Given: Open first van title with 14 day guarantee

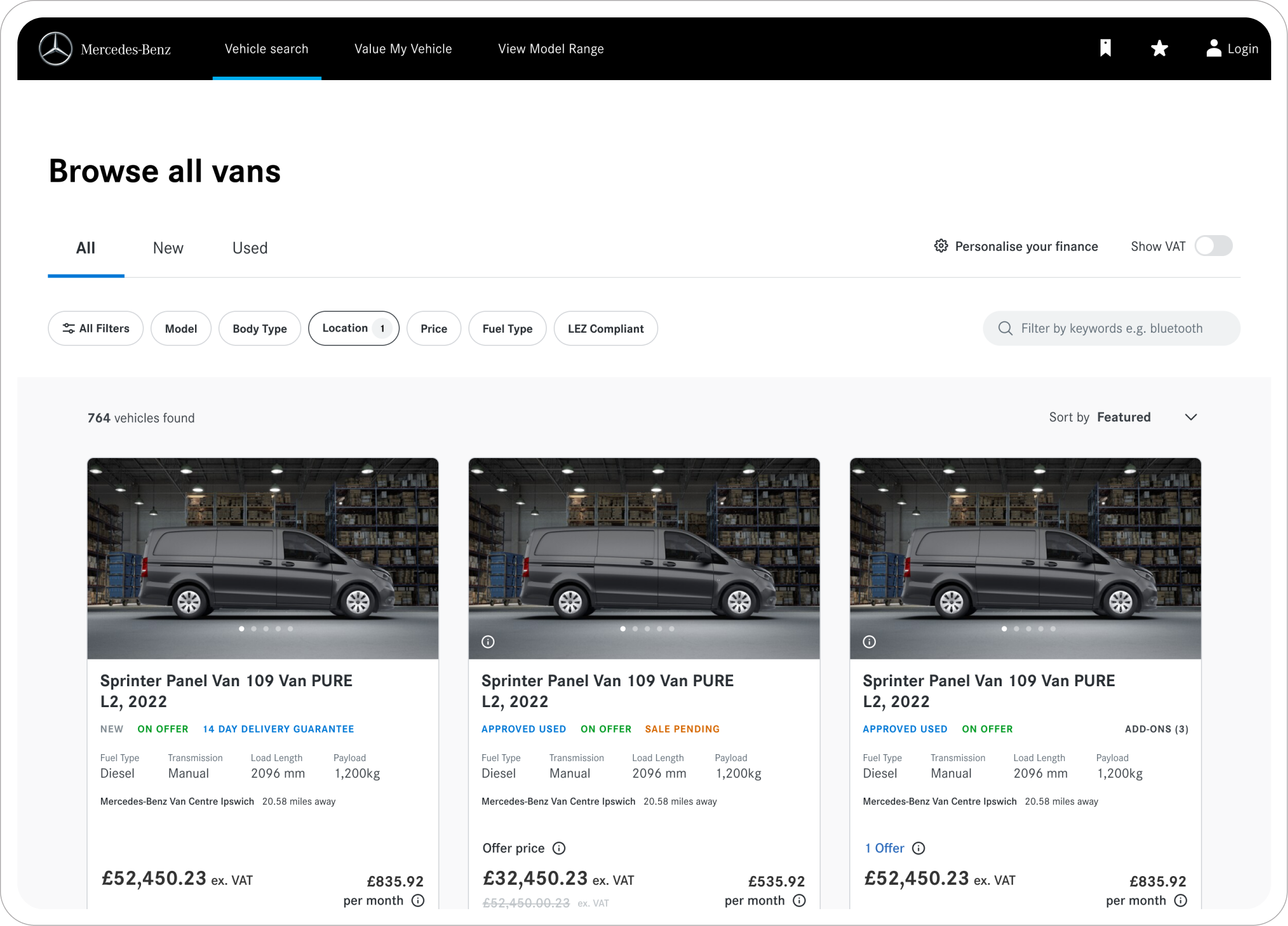Looking at the screenshot, I should (x=226, y=691).
